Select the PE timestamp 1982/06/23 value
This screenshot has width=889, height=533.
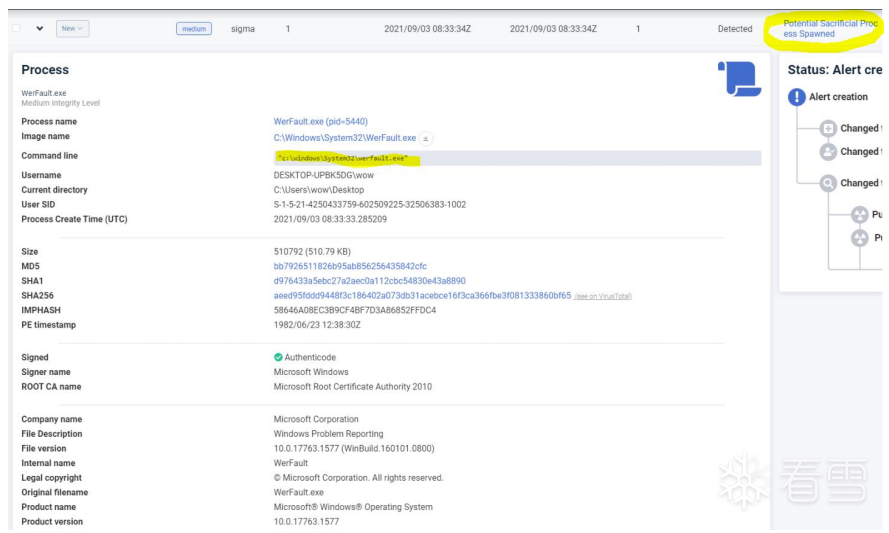317,325
